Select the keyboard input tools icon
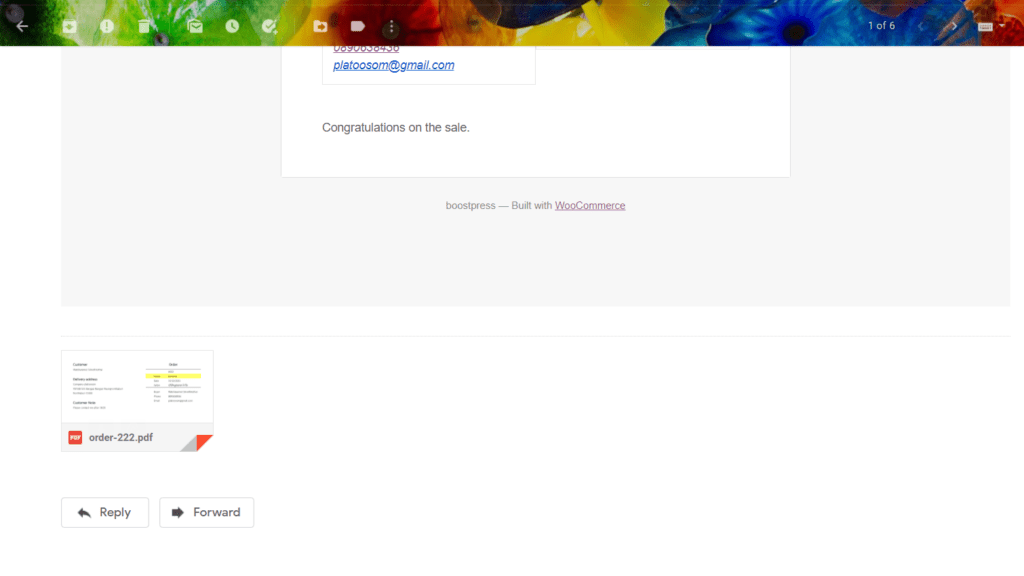1024x576 pixels. [985, 26]
